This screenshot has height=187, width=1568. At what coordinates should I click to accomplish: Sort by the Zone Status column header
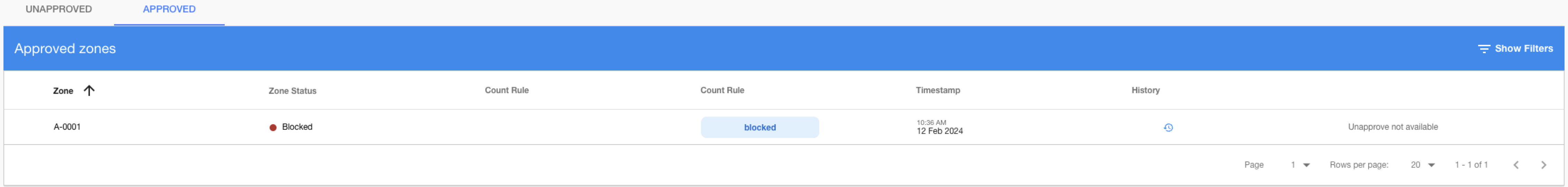point(292,91)
